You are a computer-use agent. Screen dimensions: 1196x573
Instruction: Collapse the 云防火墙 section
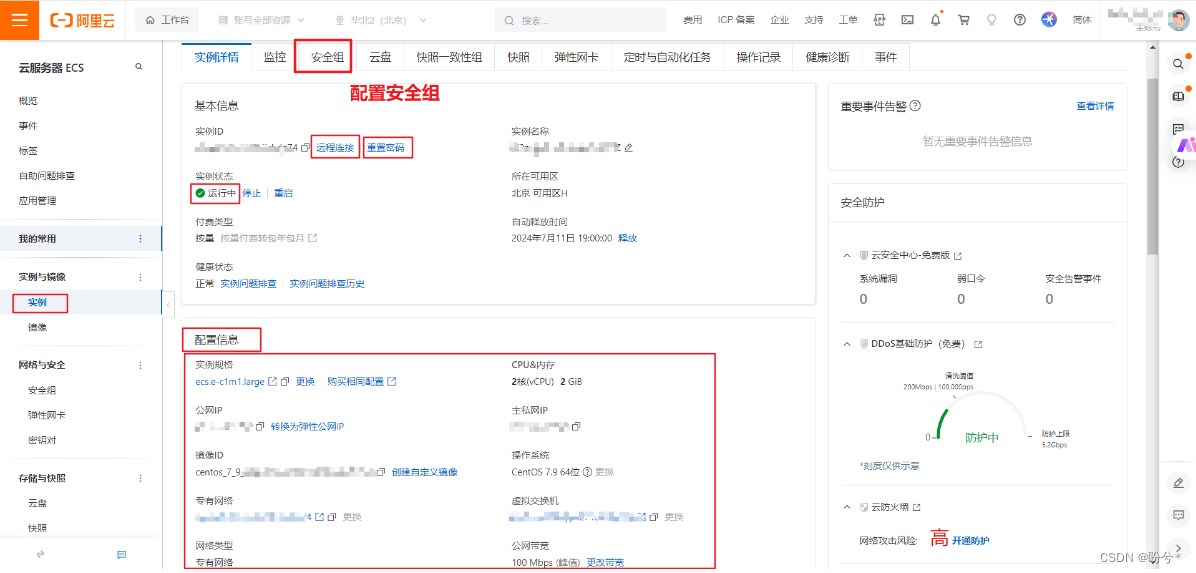(847, 507)
